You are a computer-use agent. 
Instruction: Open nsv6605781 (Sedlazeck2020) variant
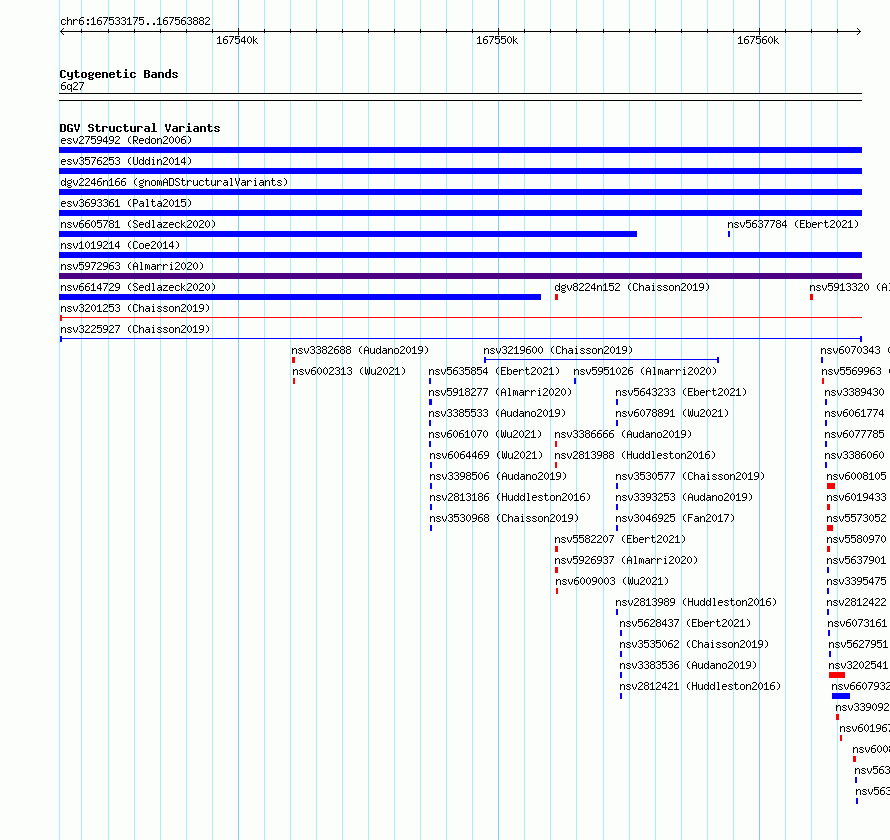(138, 224)
